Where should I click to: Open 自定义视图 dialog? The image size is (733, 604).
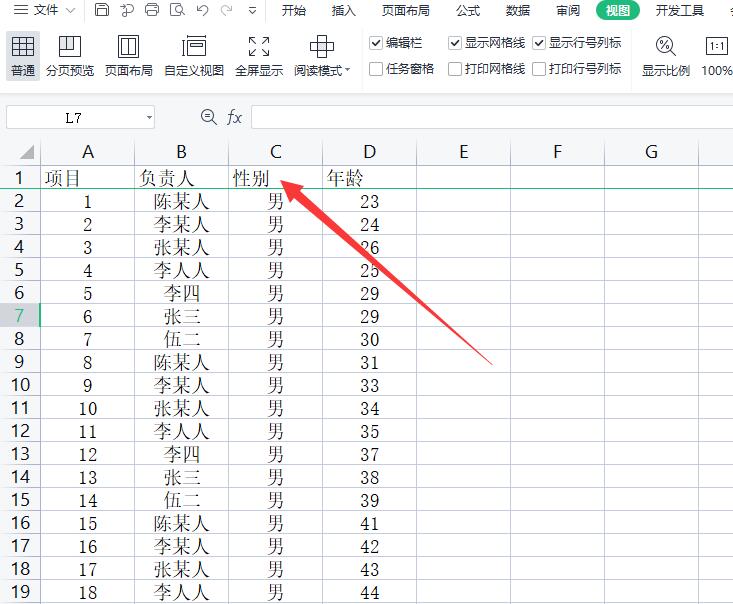(x=194, y=56)
